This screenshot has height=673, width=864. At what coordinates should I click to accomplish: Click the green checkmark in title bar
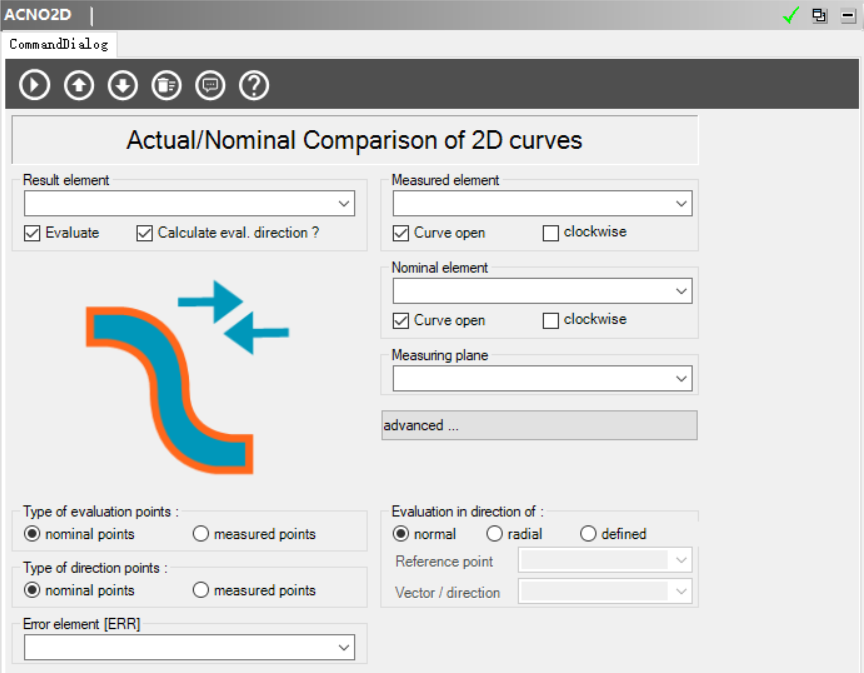tap(792, 15)
